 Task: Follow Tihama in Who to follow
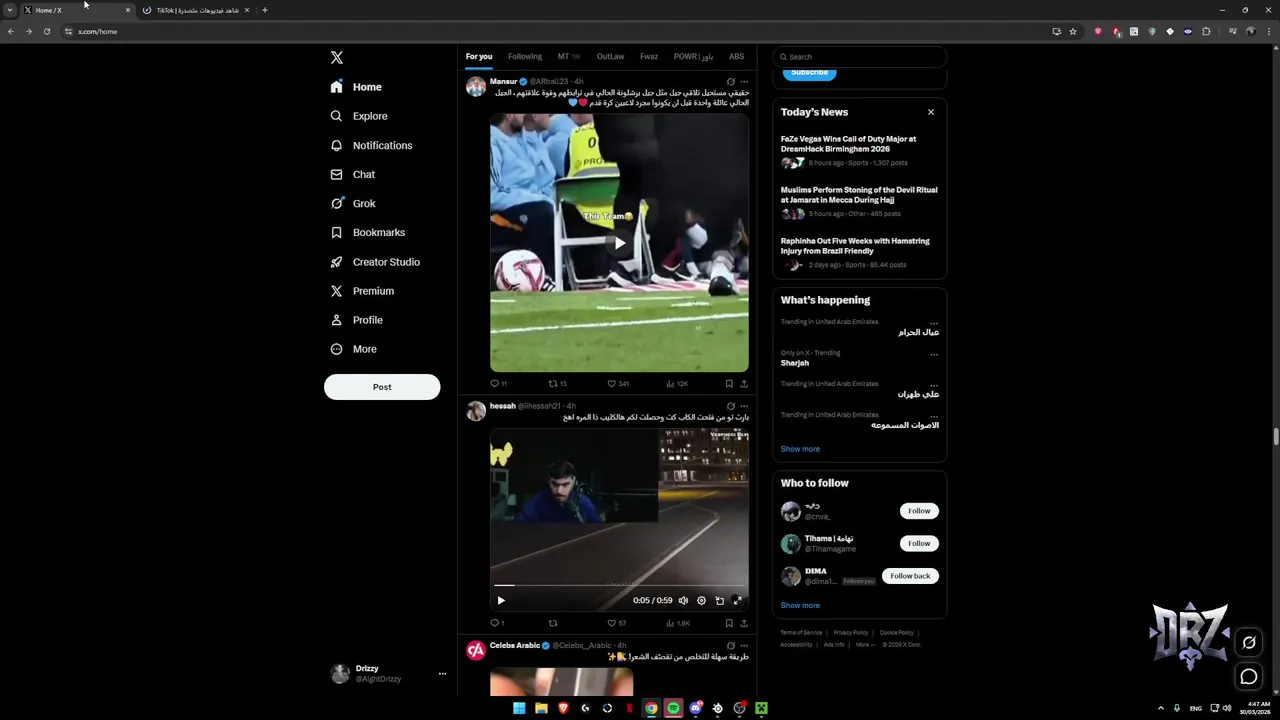[919, 543]
